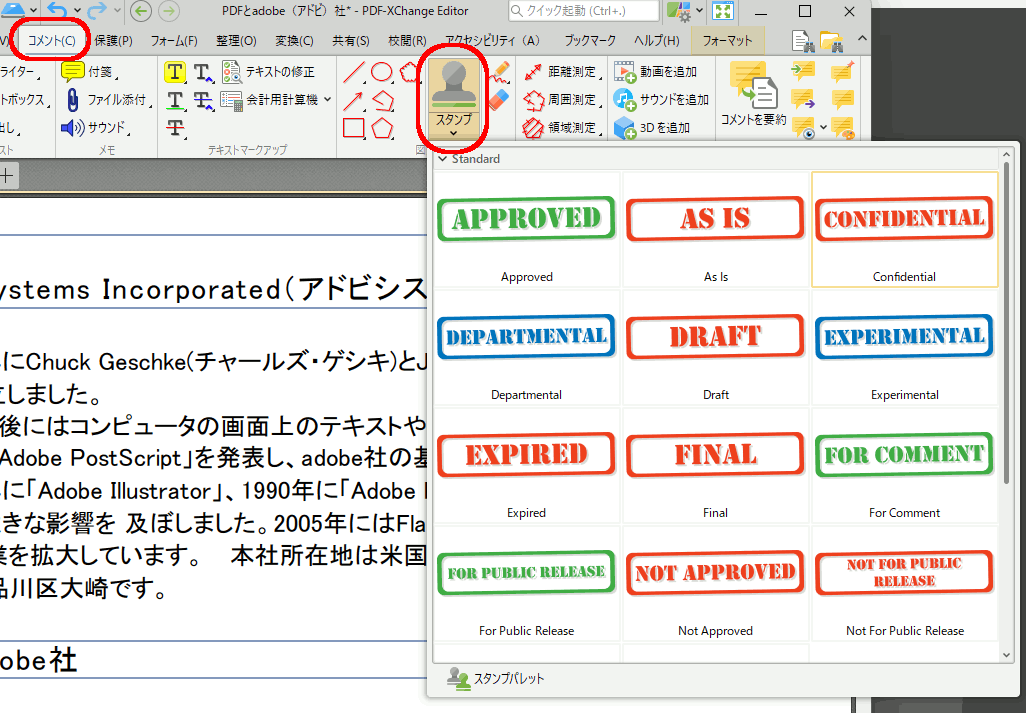This screenshot has width=1026, height=713.
Task: Go back with the green left-arrow button
Action: coord(141,10)
